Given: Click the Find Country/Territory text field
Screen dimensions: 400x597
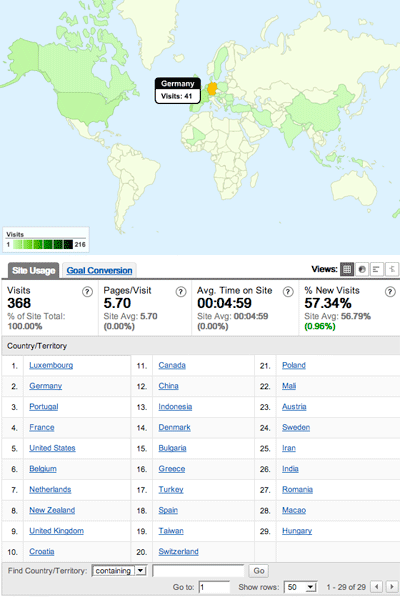Looking at the screenshot, I should coord(198,571).
